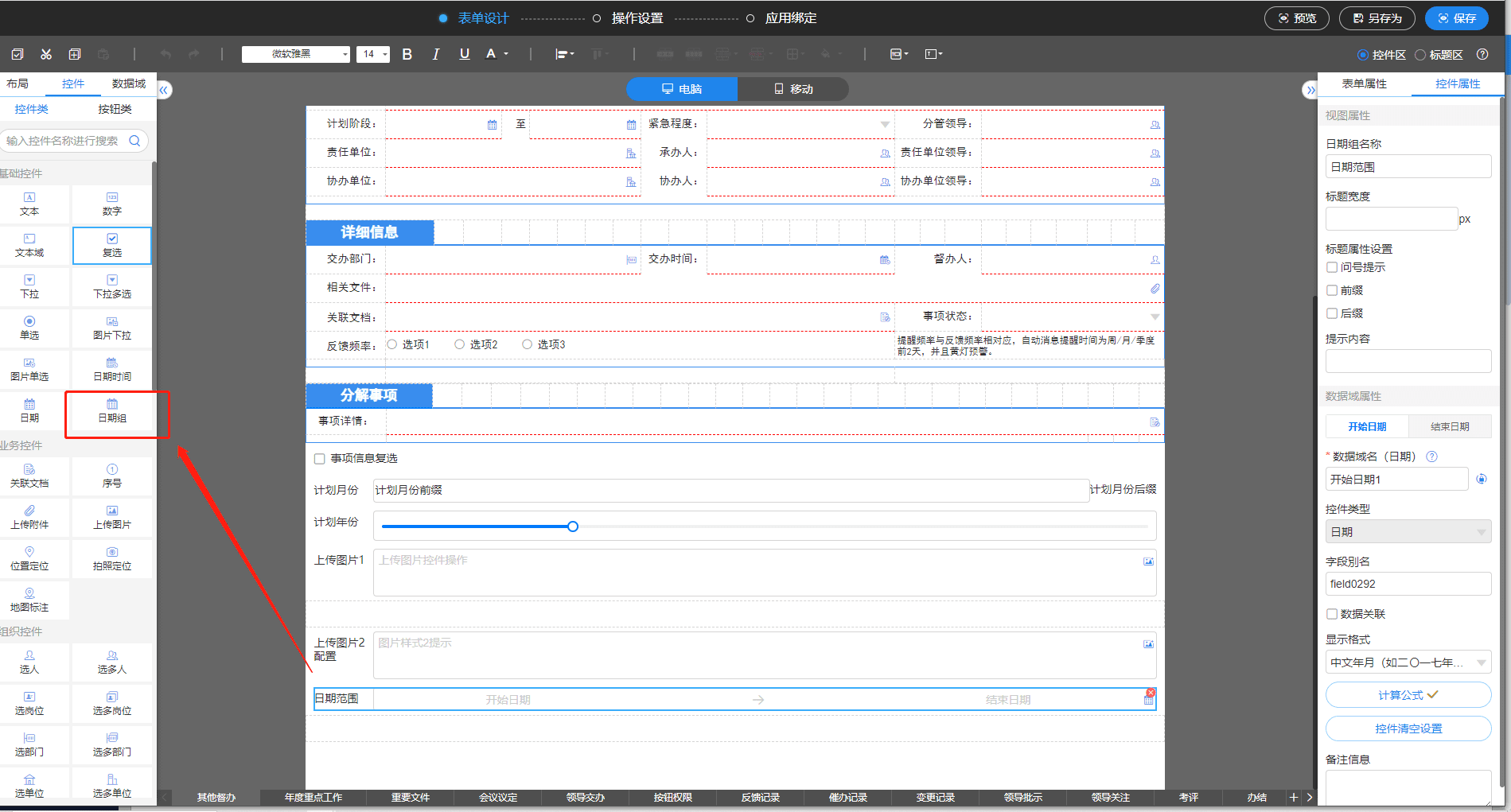The height and width of the screenshot is (812, 1511).
Task: Add the 复选 checkbox control
Action: [x=112, y=246]
